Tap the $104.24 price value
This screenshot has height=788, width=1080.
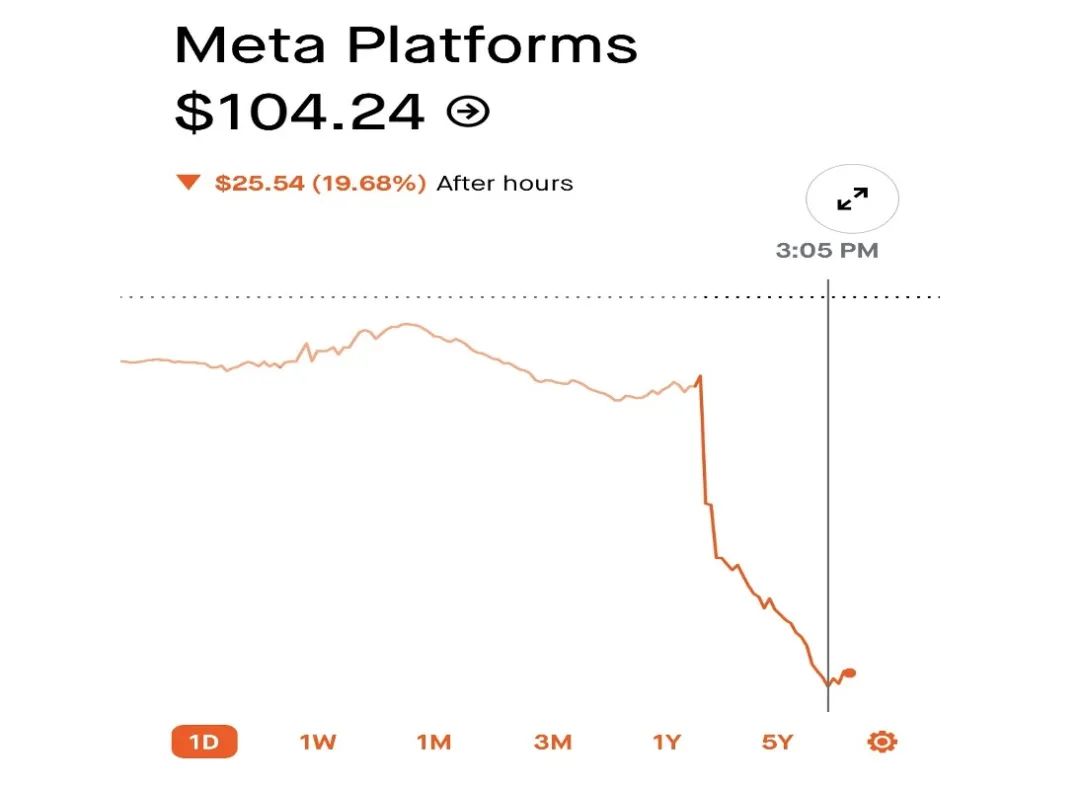point(300,113)
